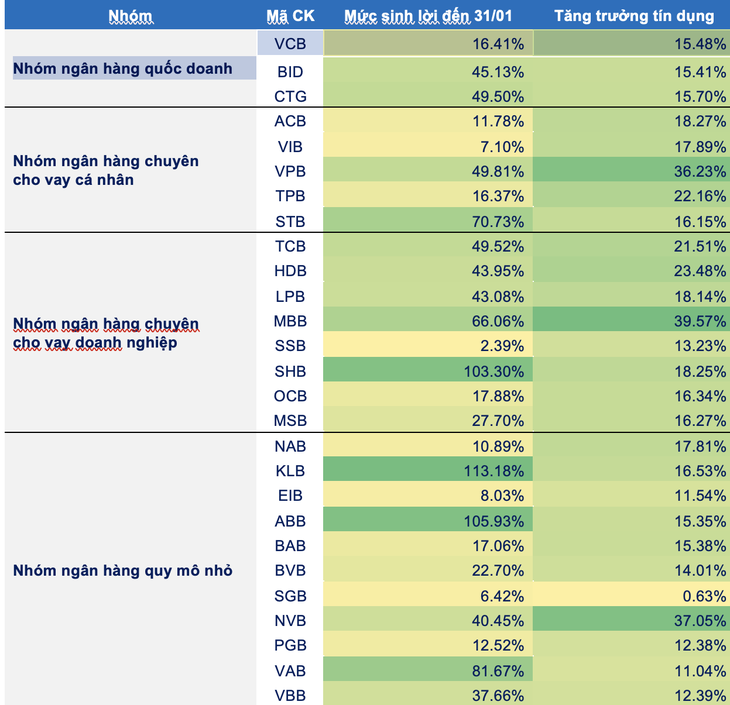Select the "Mã CK" column header

pyautogui.click(x=289, y=16)
